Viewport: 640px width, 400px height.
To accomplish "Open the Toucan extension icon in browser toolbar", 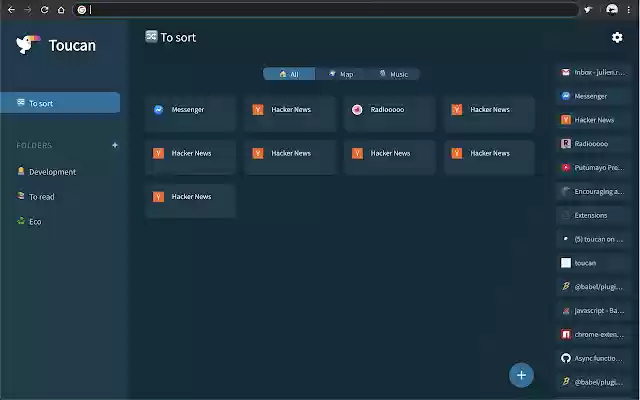I will (588, 10).
